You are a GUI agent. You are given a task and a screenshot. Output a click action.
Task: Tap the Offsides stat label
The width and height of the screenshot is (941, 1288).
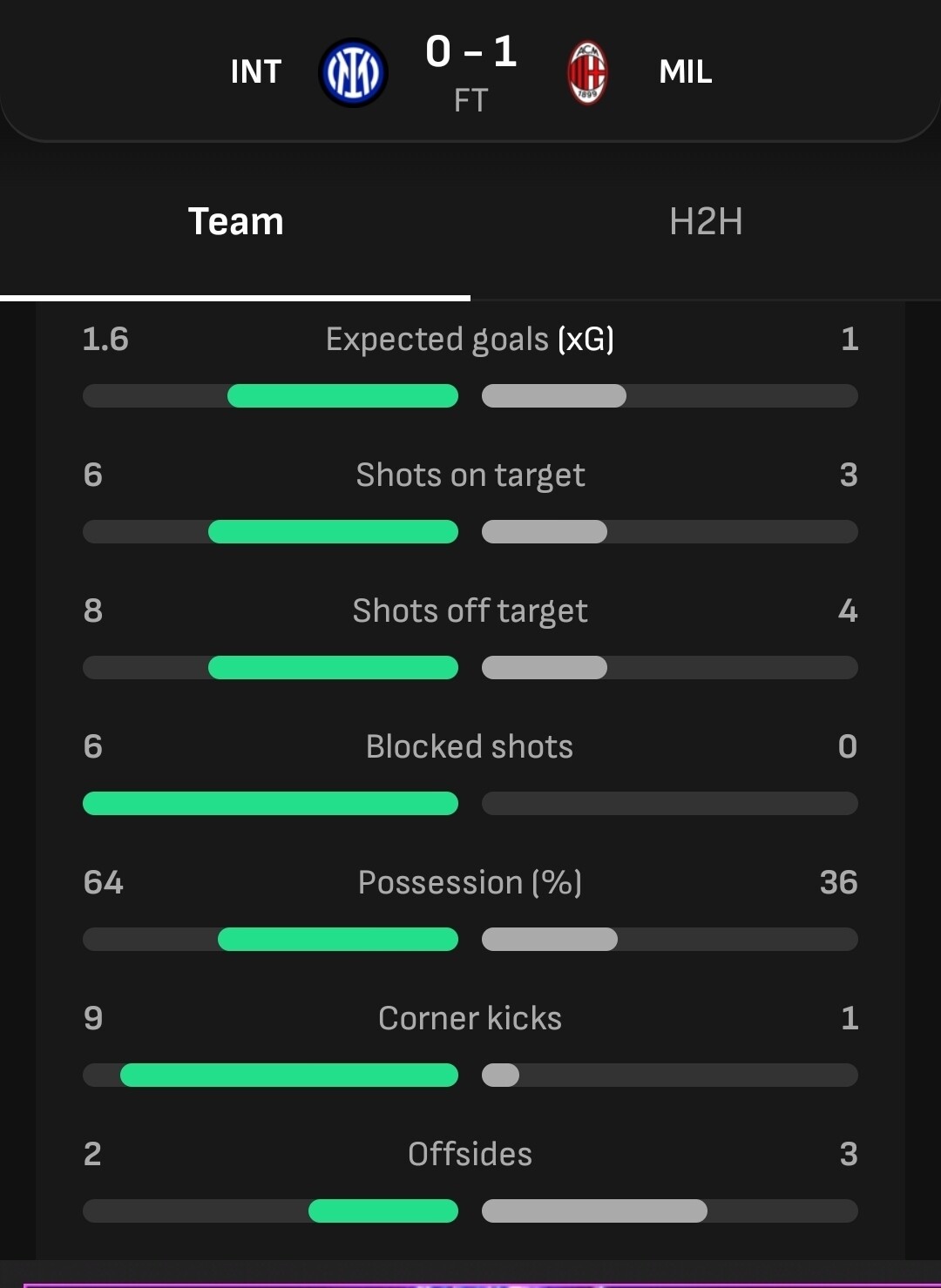tap(470, 1154)
